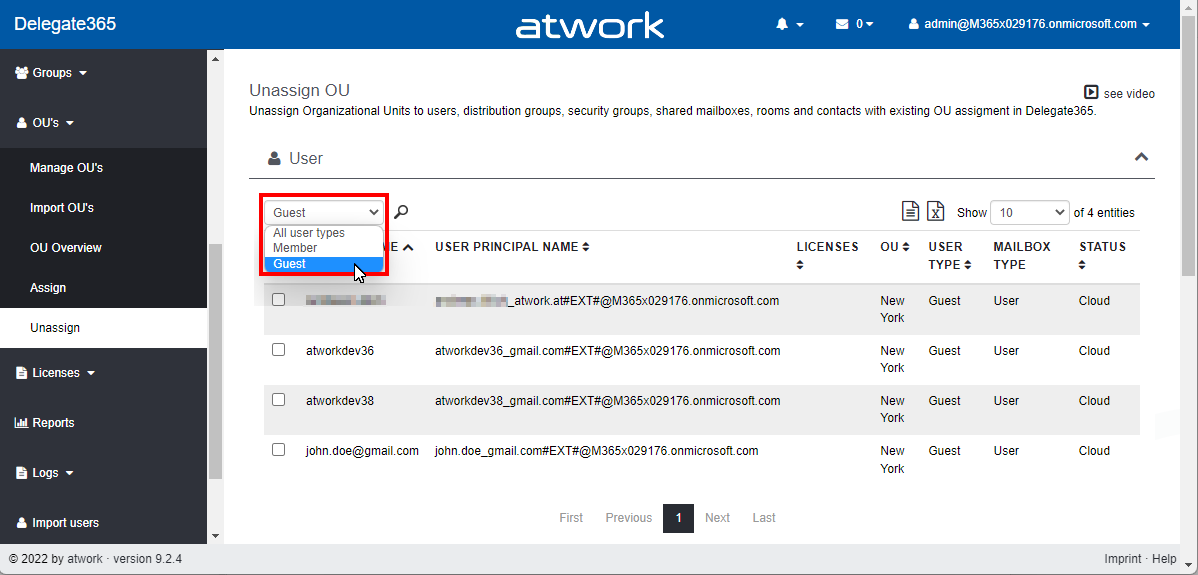1198x575 pixels.
Task: Click the search magnifier icon
Action: click(x=400, y=212)
